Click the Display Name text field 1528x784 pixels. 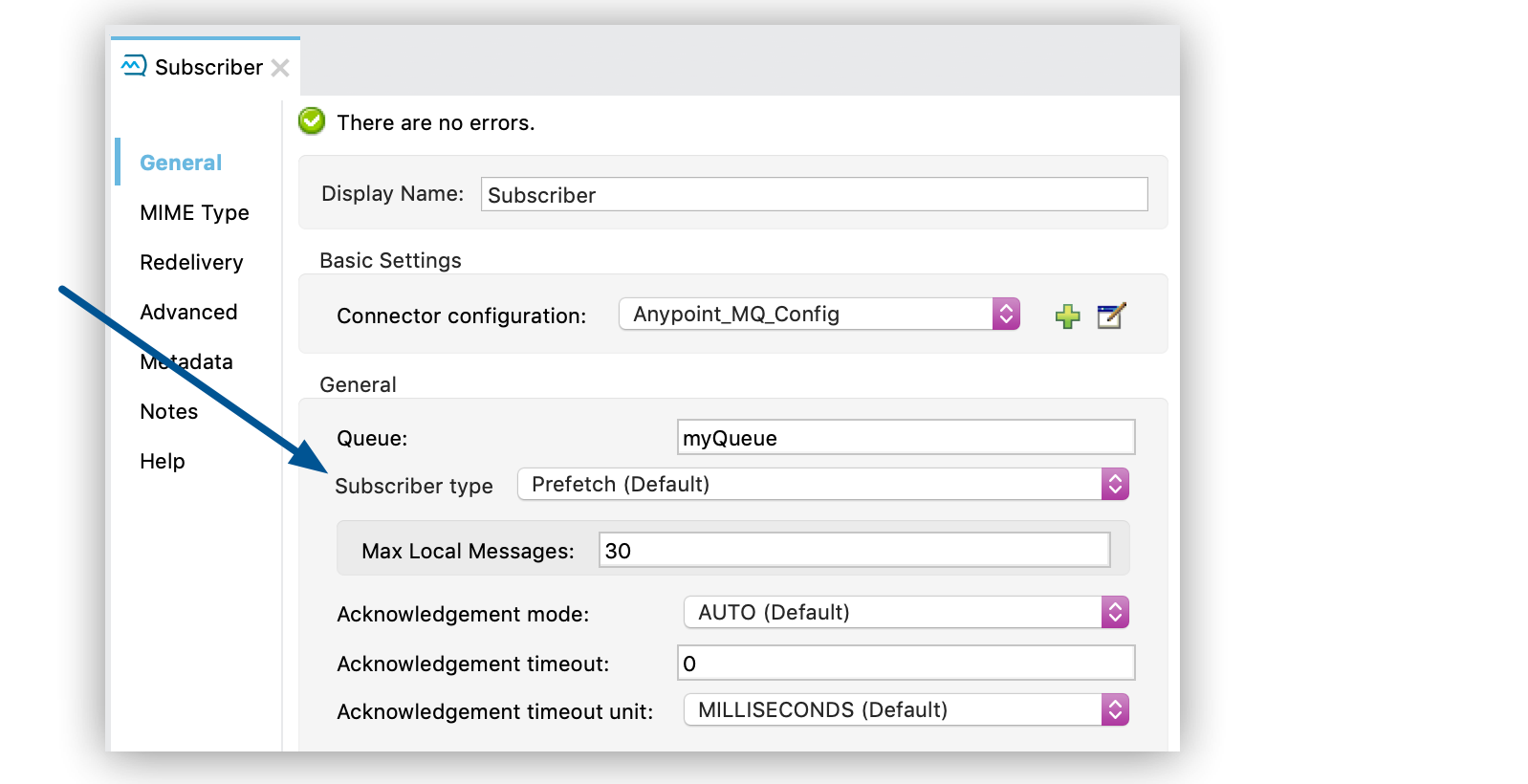[x=813, y=194]
